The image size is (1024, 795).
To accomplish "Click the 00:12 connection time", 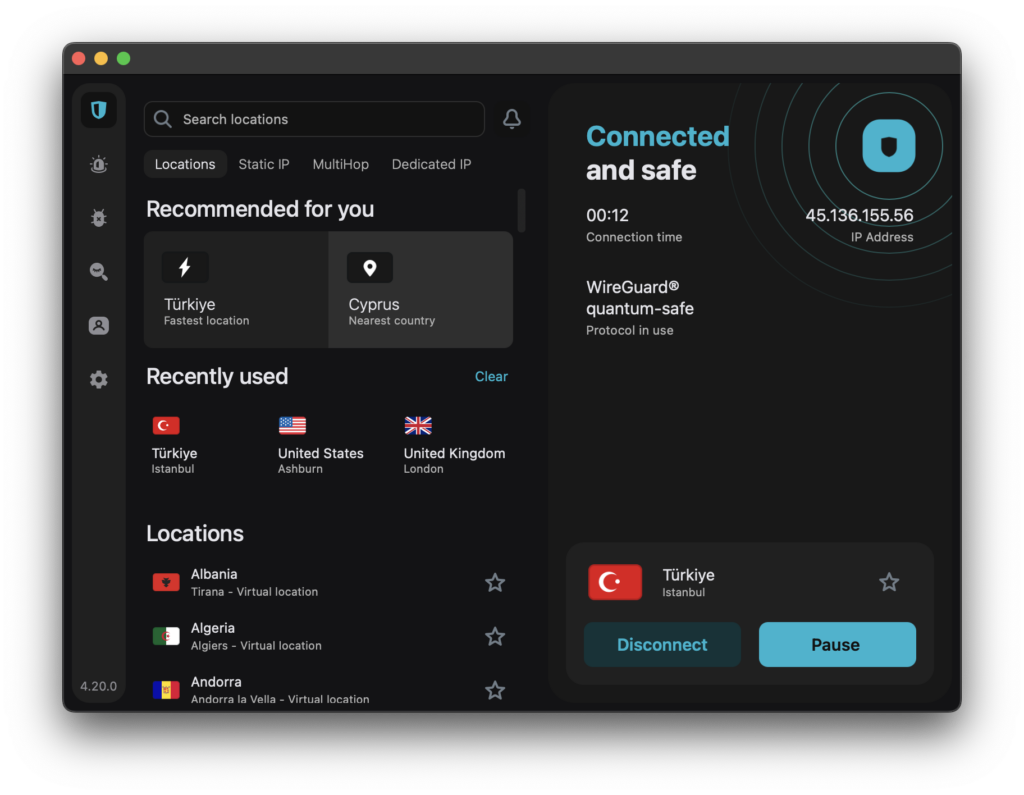I will 607,216.
